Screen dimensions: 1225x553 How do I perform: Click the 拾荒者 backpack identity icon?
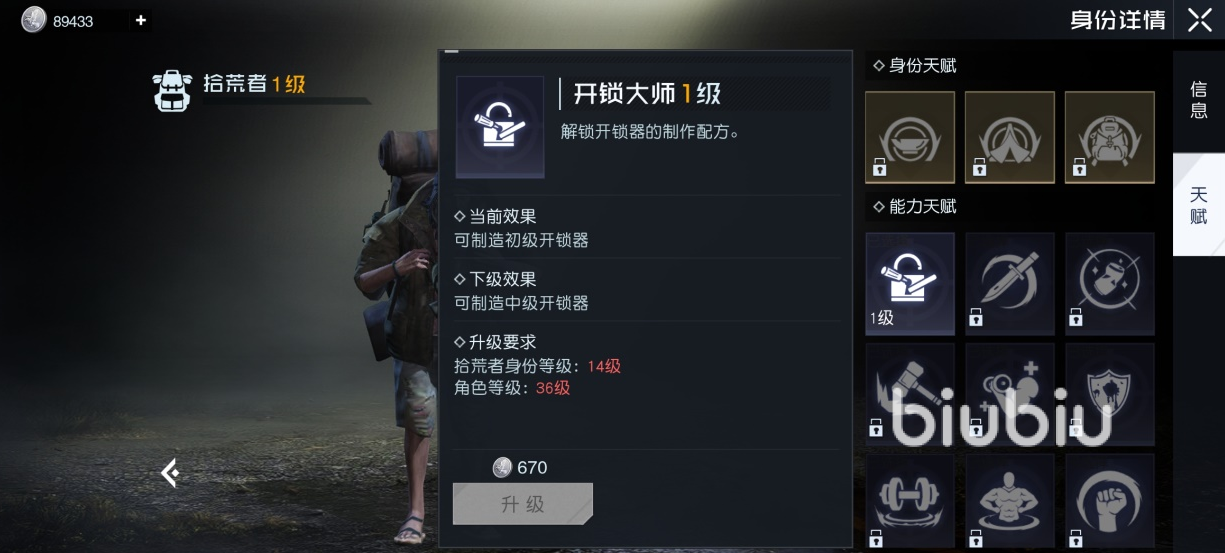click(173, 90)
